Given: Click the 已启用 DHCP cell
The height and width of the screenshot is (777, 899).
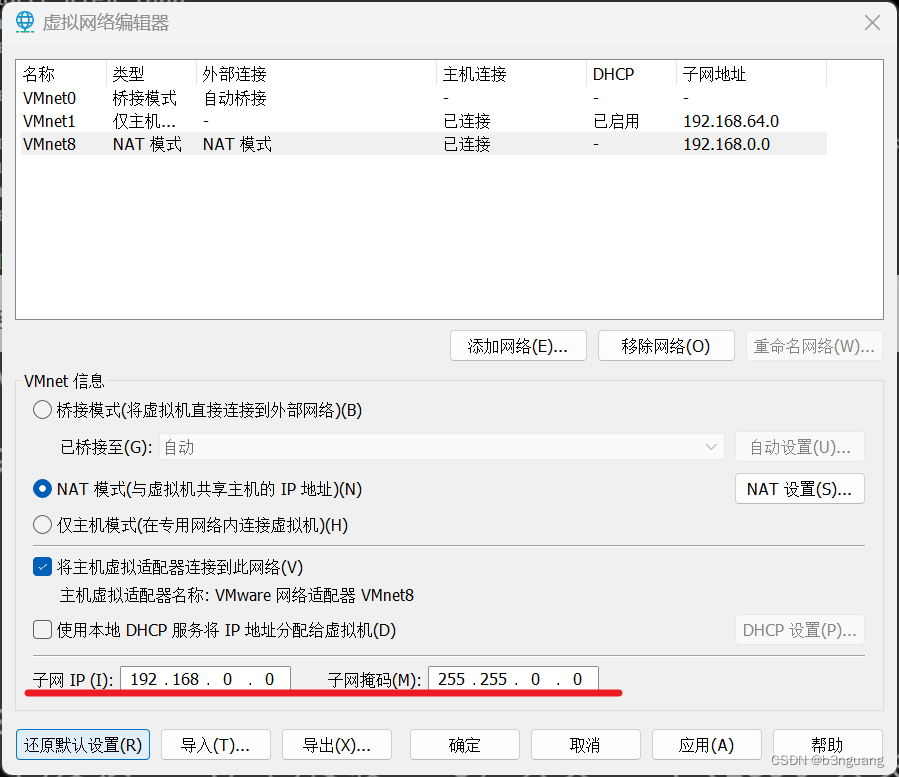Looking at the screenshot, I should coord(616,121).
